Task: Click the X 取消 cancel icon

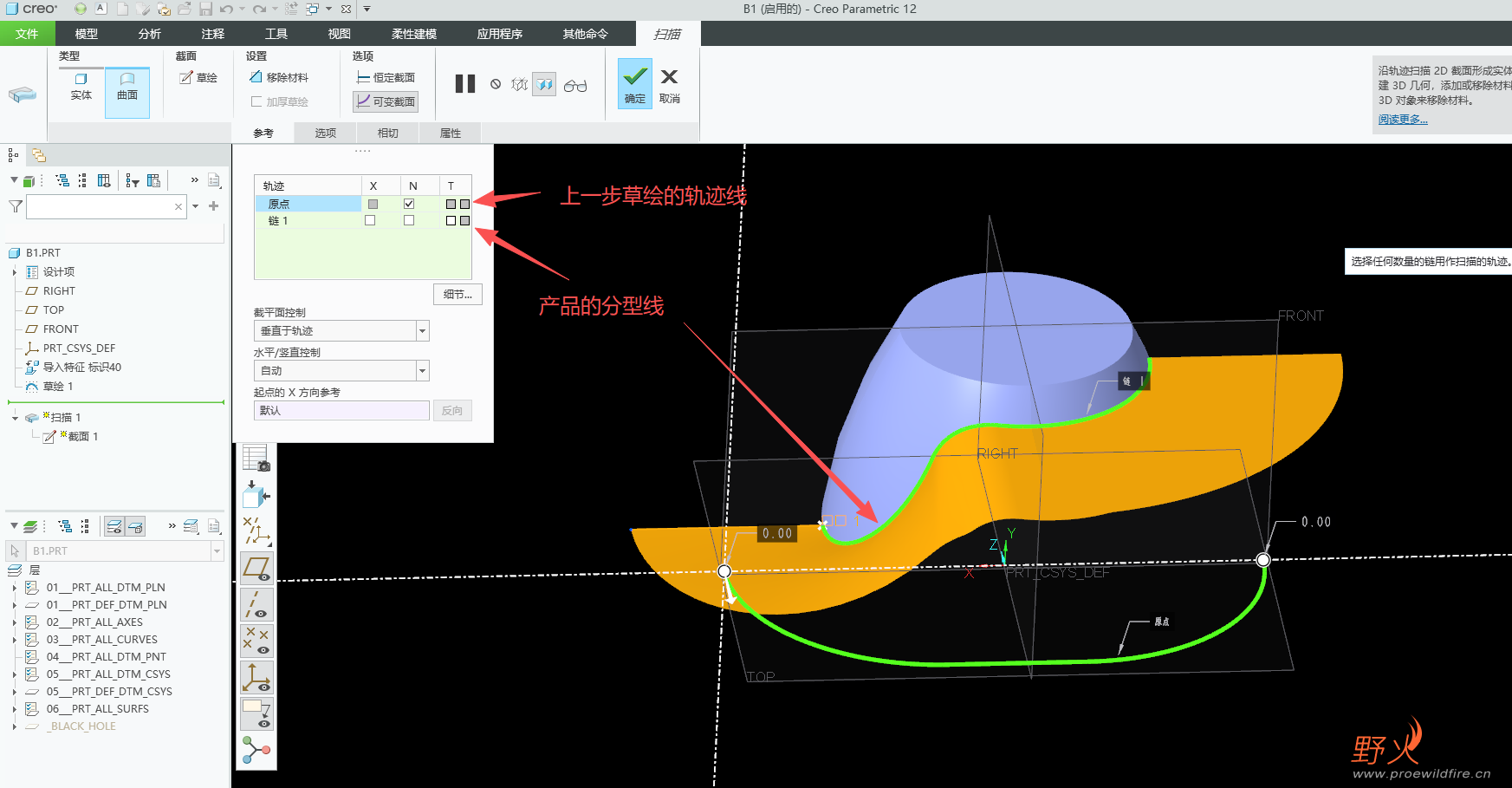Action: coord(669,77)
